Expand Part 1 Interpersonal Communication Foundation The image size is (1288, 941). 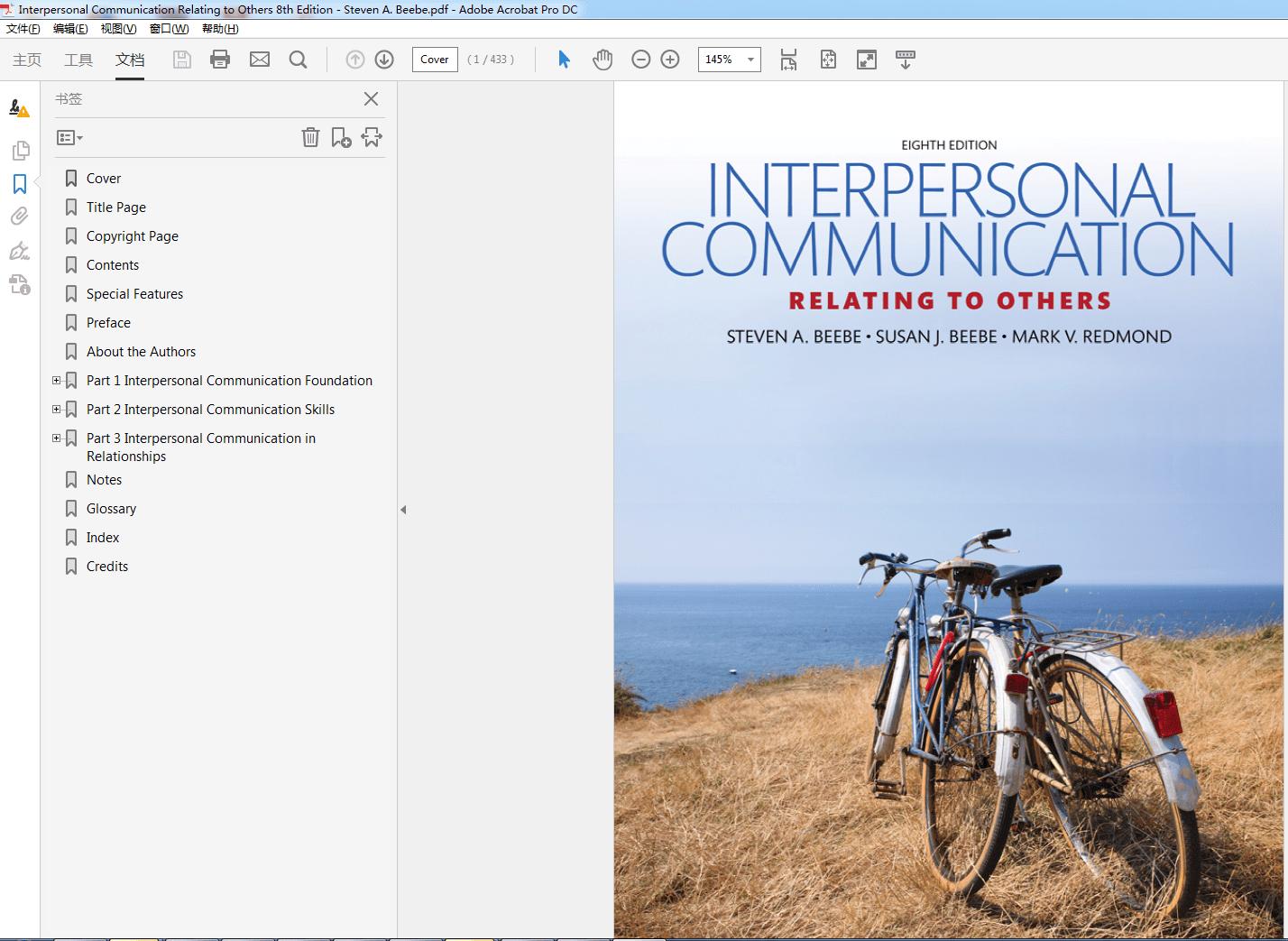pyautogui.click(x=57, y=381)
